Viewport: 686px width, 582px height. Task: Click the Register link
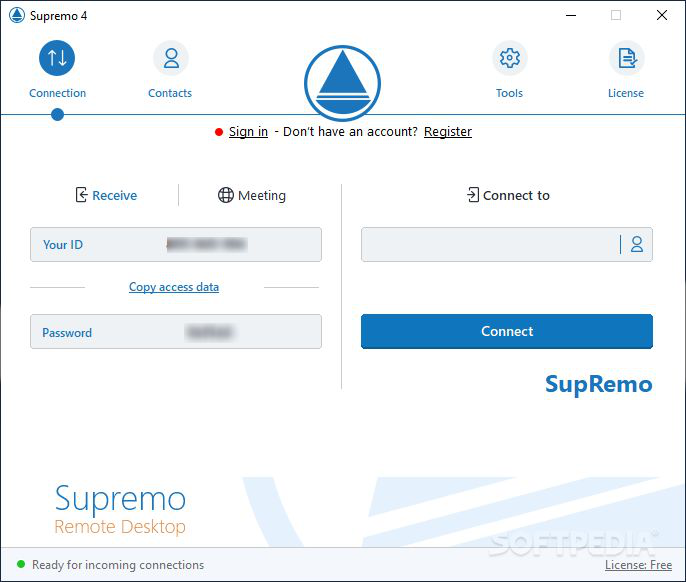(x=448, y=132)
